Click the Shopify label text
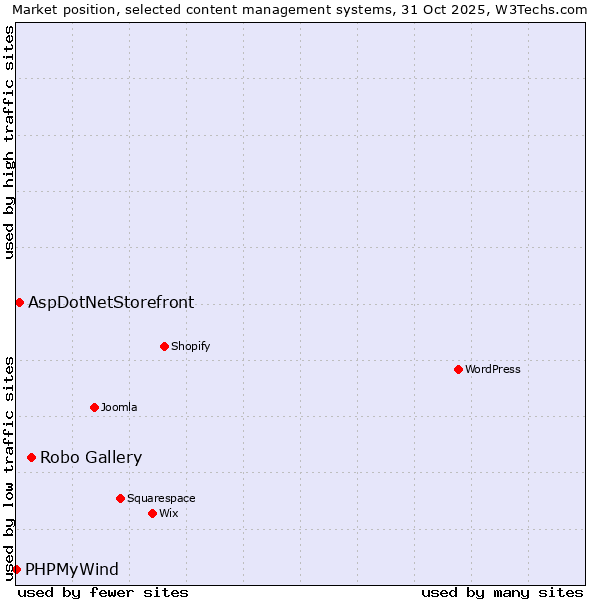Image resolution: width=600 pixels, height=600 pixels. pyautogui.click(x=190, y=346)
